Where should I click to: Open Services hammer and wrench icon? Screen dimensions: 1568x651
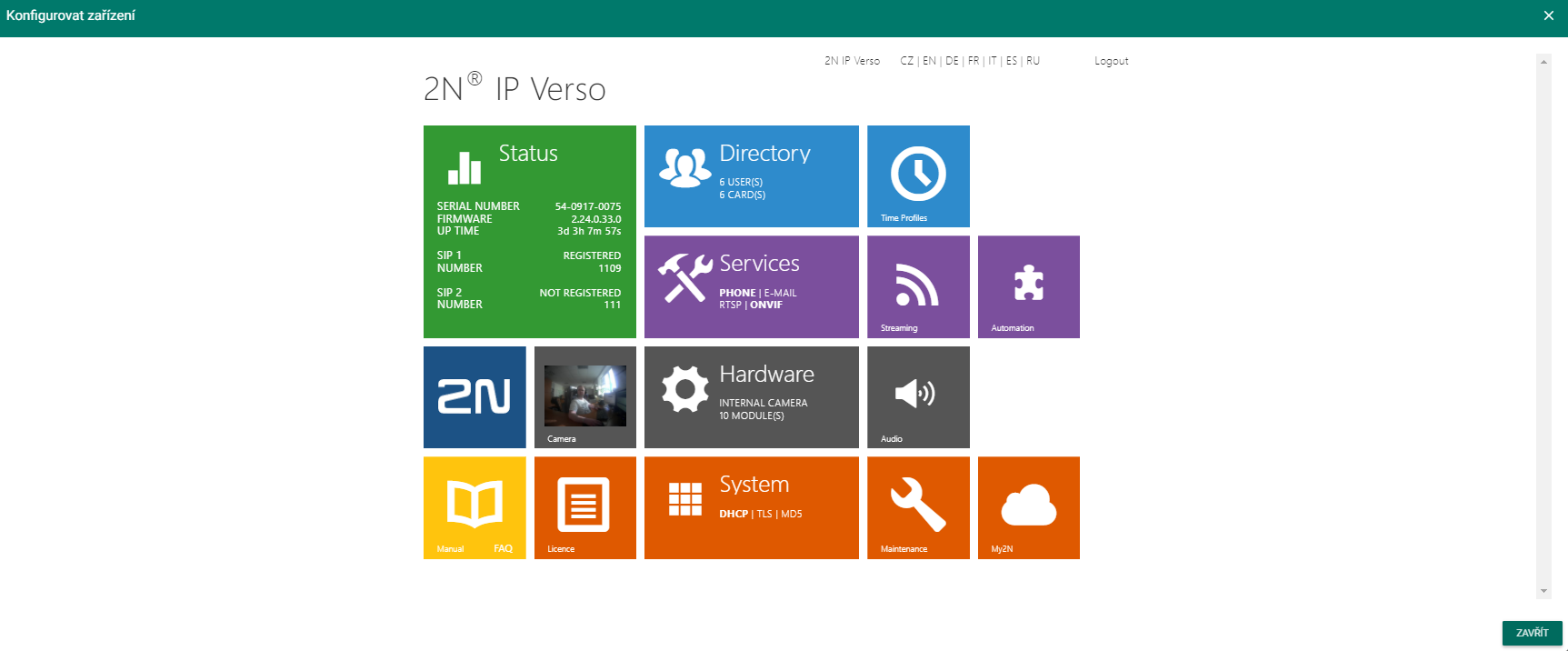point(685,278)
